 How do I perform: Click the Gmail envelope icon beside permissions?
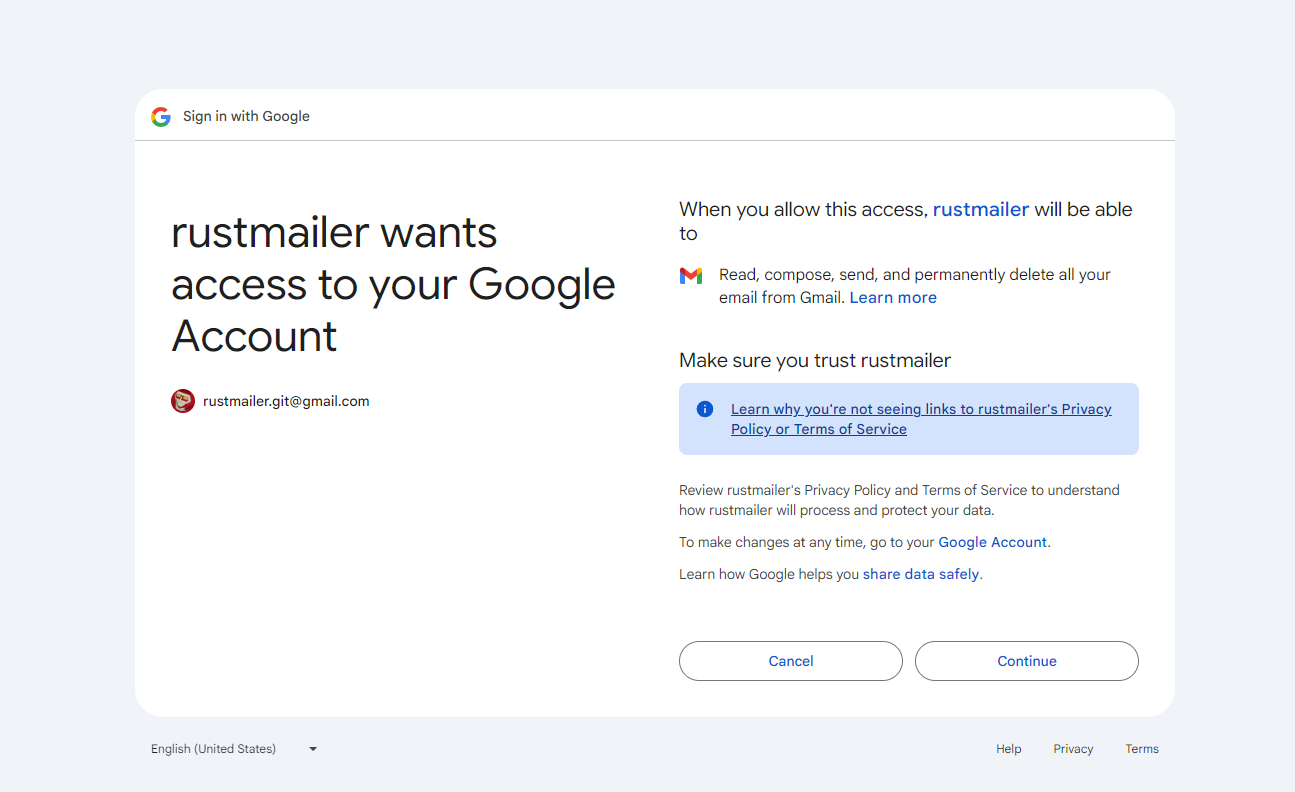(x=691, y=275)
